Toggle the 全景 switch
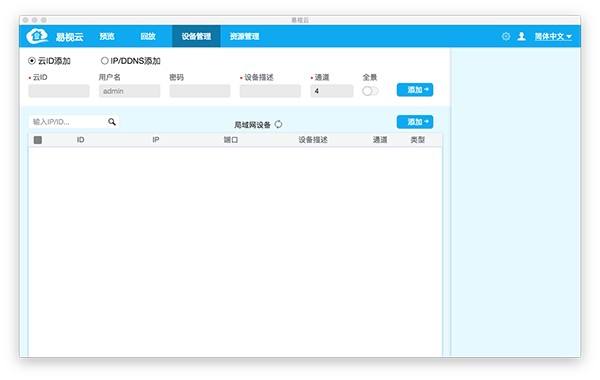The height and width of the screenshot is (380, 600). click(370, 91)
